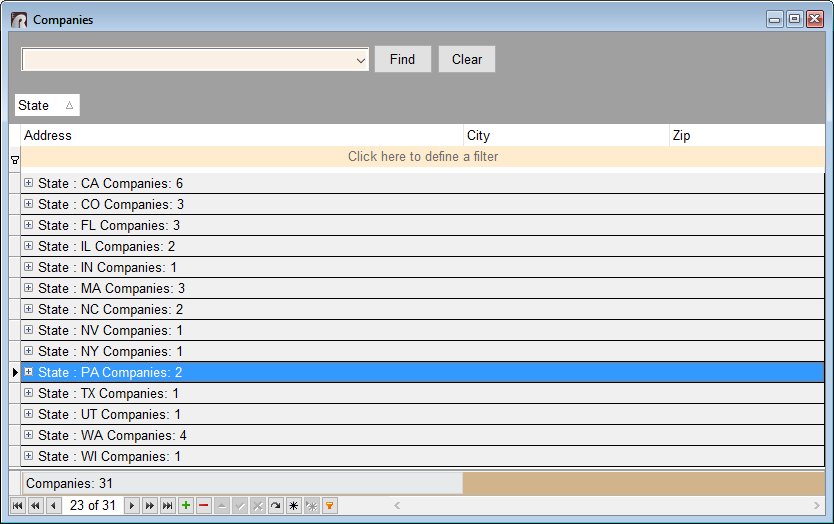
Task: Sort by the Address column header
Action: 240,135
